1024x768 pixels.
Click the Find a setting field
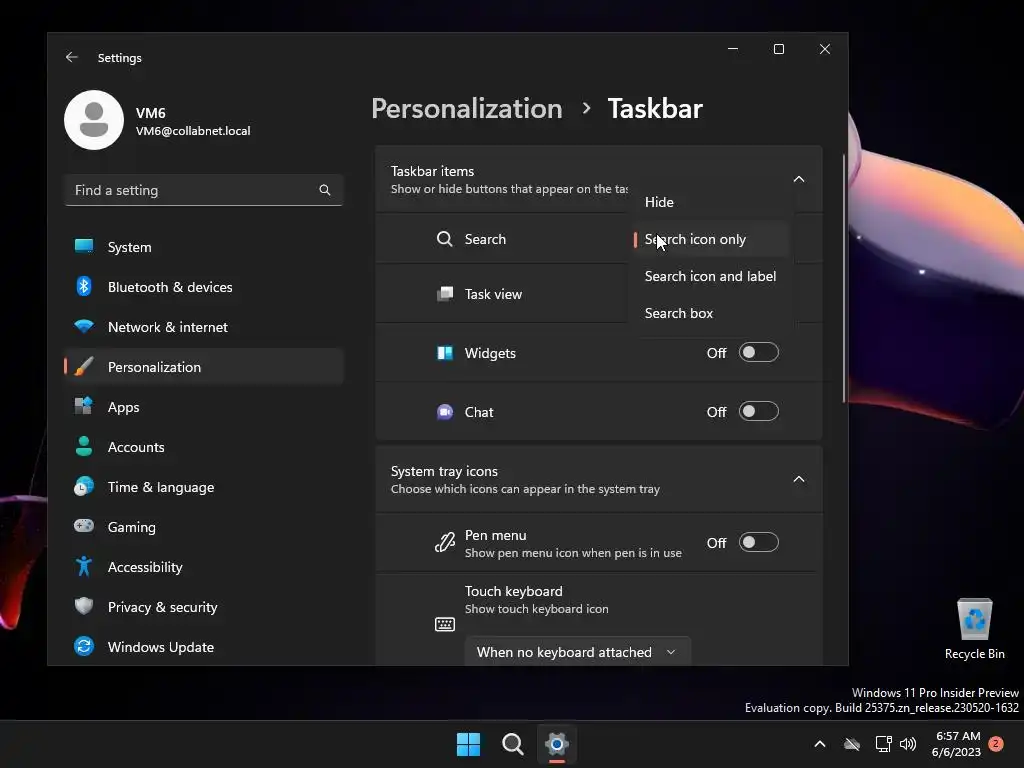pyautogui.click(x=204, y=190)
